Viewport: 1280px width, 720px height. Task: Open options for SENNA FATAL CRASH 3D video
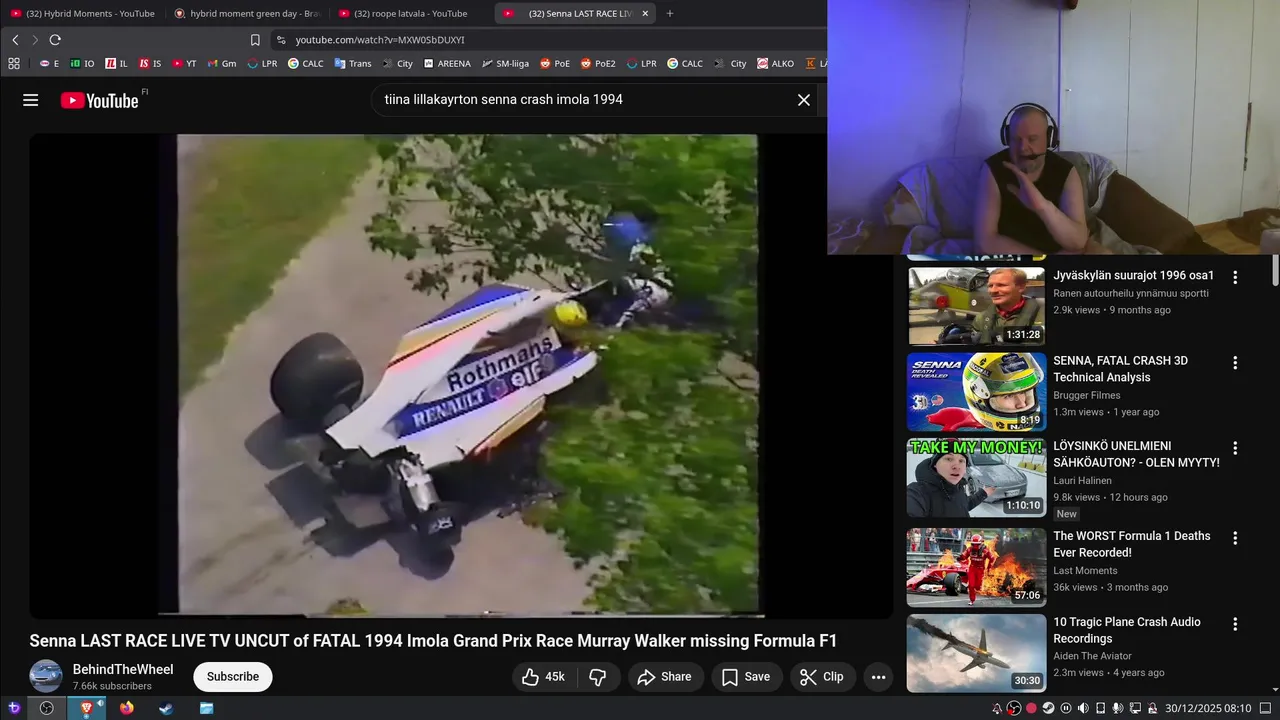[x=1235, y=362]
